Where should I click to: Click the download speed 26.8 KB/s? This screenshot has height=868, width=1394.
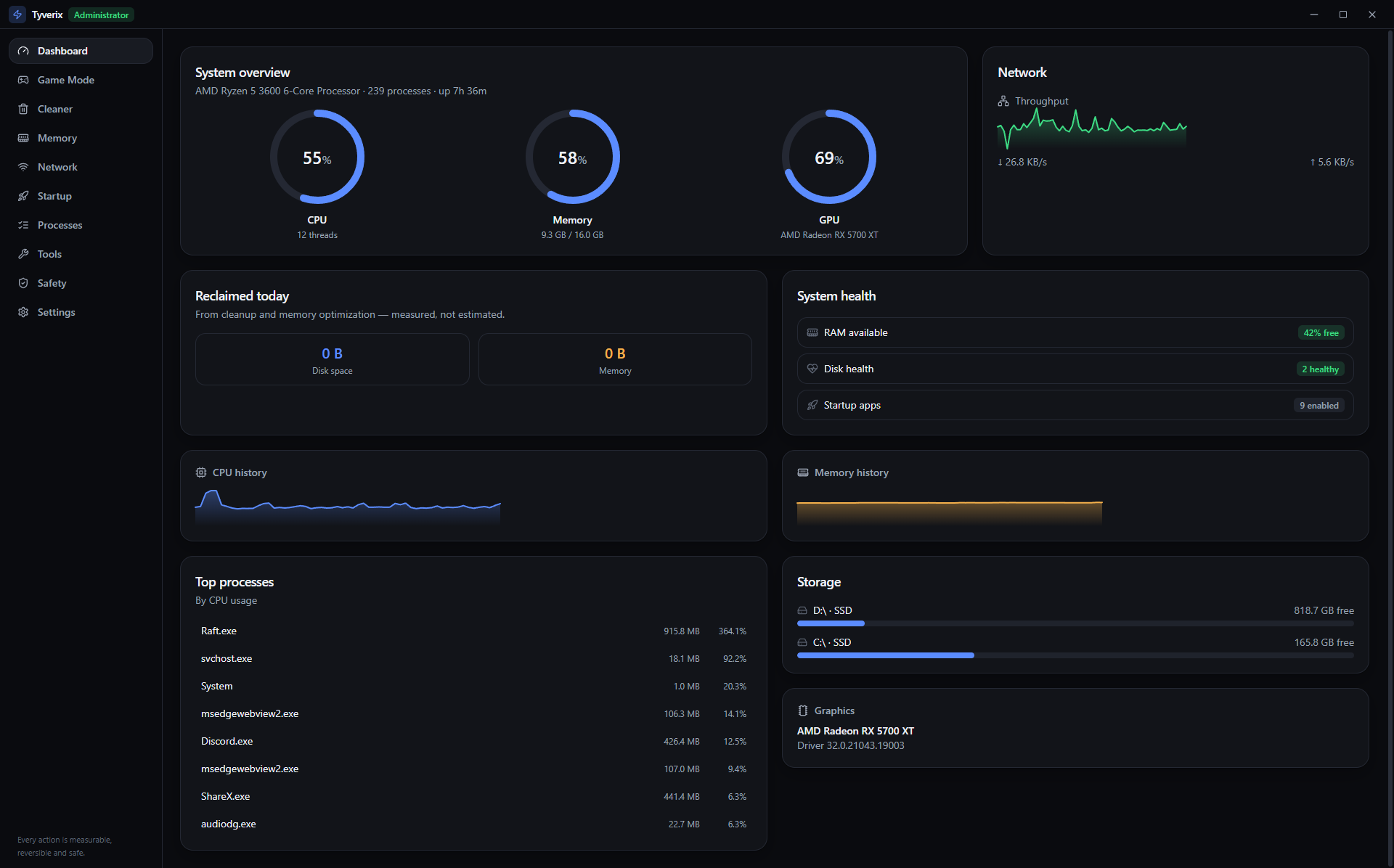coord(1022,162)
